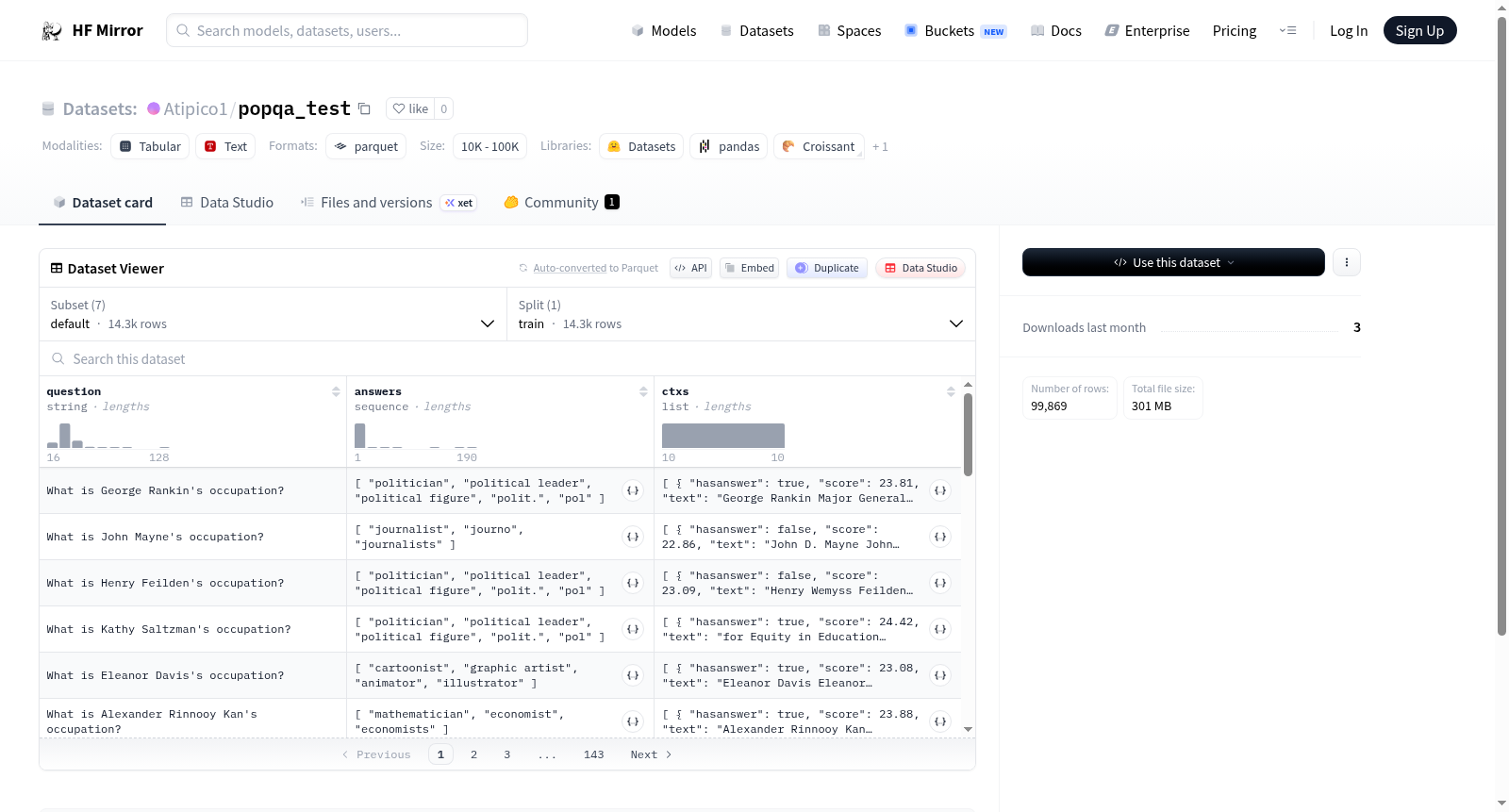Screen dimensions: 1509x812
Task: Click the dataset table vertical scrollbar
Action: click(968, 434)
